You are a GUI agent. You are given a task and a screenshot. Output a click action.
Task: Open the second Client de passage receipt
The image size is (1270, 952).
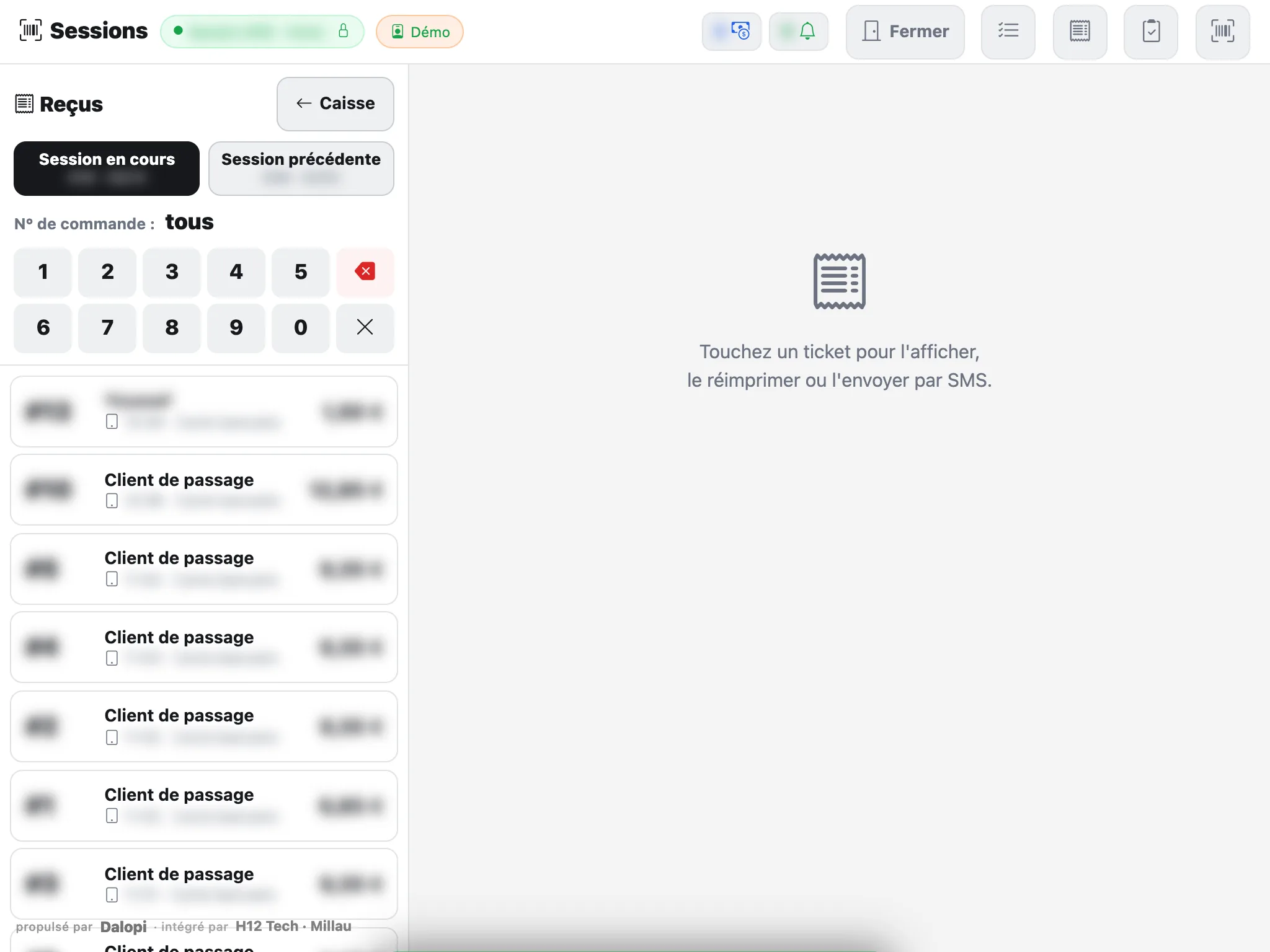pos(204,569)
